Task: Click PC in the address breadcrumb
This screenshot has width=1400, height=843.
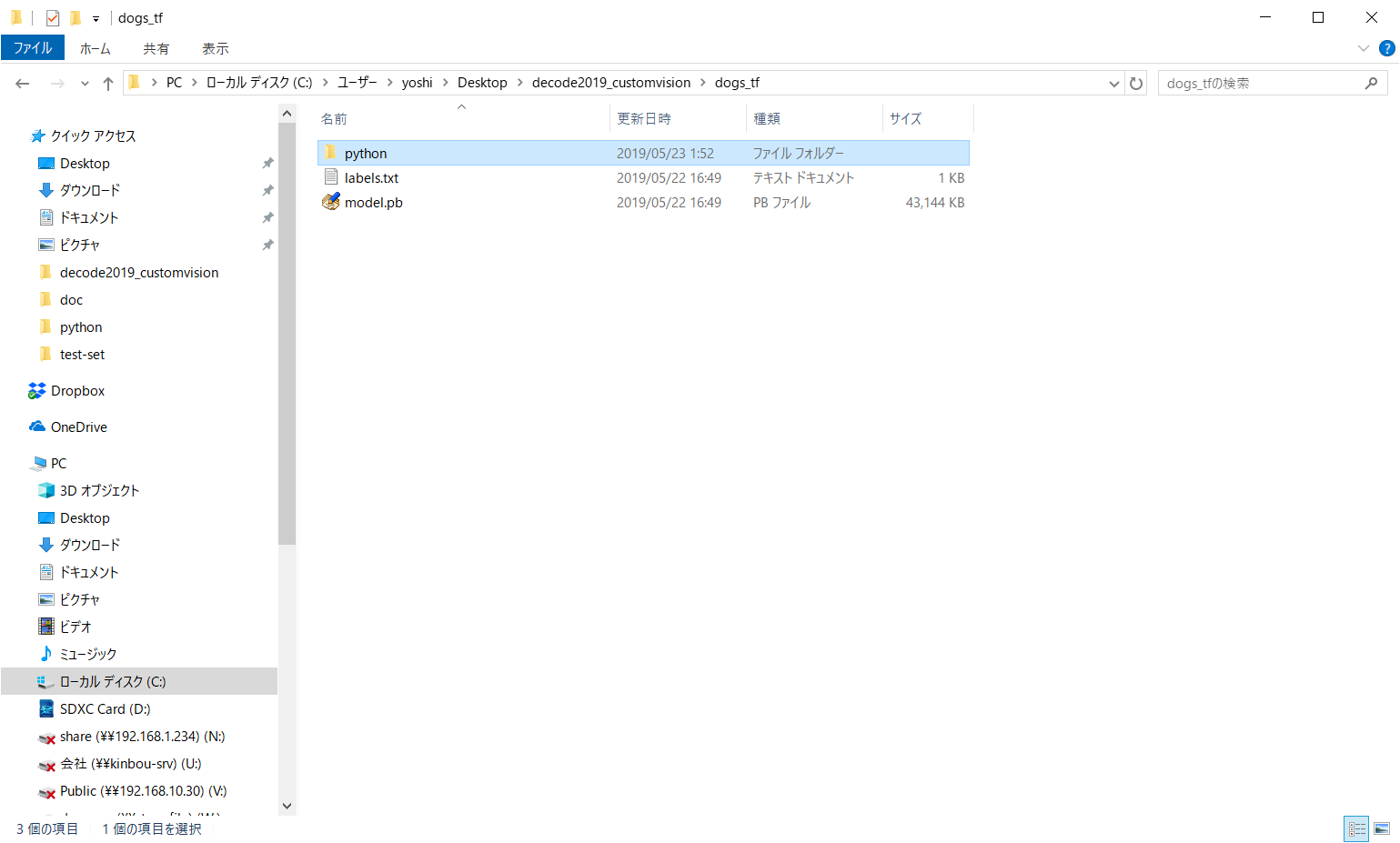Action: [x=174, y=83]
